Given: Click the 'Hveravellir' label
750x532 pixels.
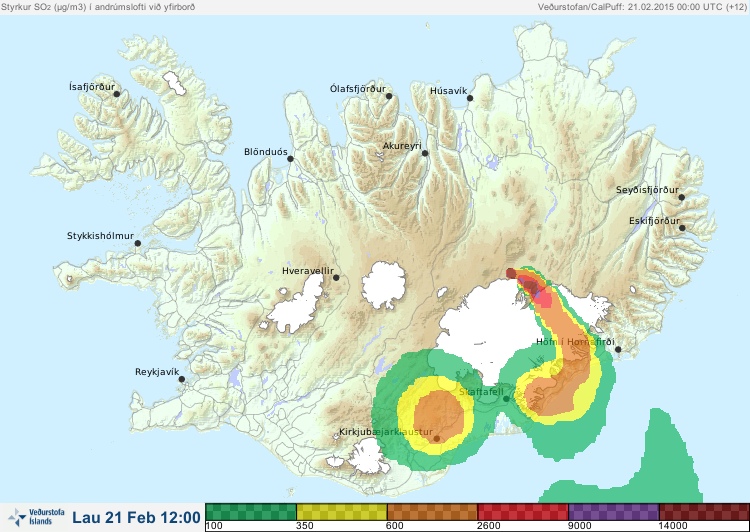Looking at the screenshot, I should pos(308,271).
